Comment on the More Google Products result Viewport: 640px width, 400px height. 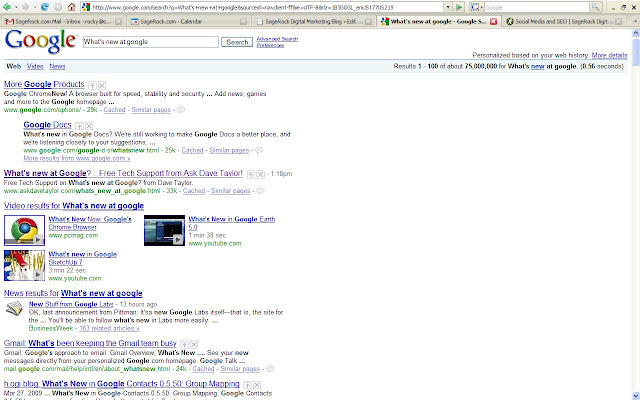click(x=181, y=110)
